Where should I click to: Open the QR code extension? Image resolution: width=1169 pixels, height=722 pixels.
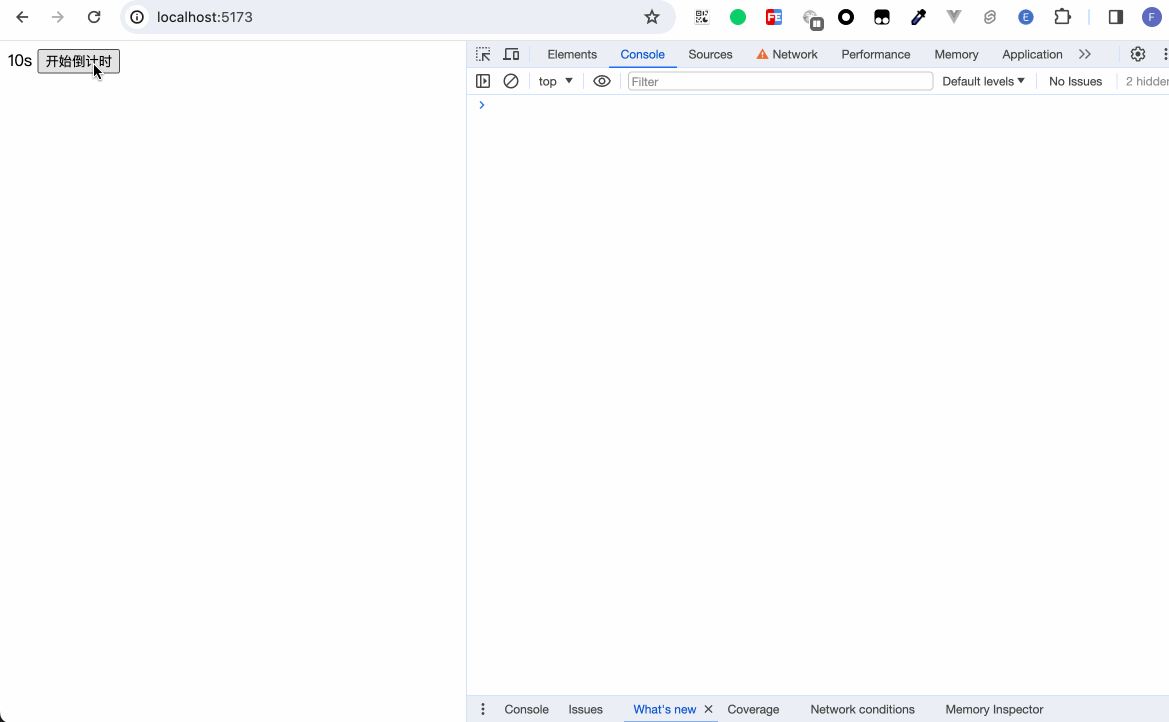[x=702, y=17]
